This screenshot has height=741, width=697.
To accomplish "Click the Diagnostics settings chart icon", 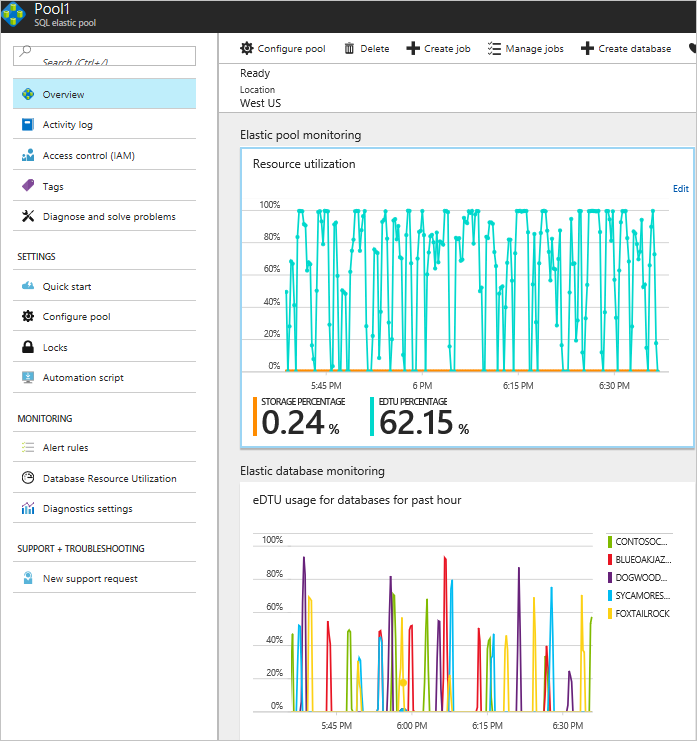I will 28,508.
